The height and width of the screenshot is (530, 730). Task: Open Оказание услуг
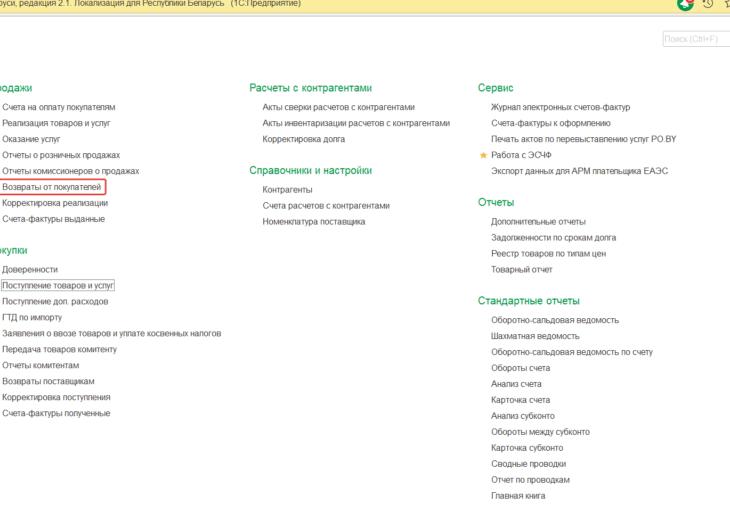(31, 139)
